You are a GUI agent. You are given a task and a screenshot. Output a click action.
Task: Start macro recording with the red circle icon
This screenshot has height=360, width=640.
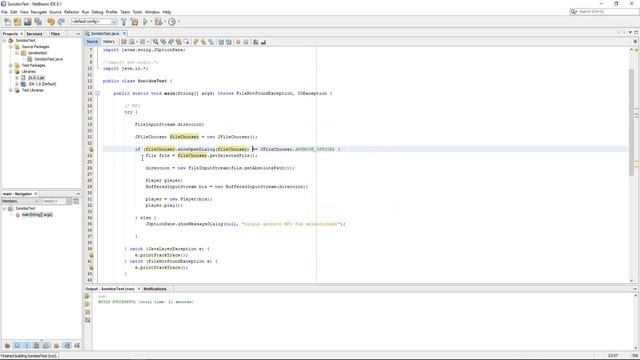(238, 42)
